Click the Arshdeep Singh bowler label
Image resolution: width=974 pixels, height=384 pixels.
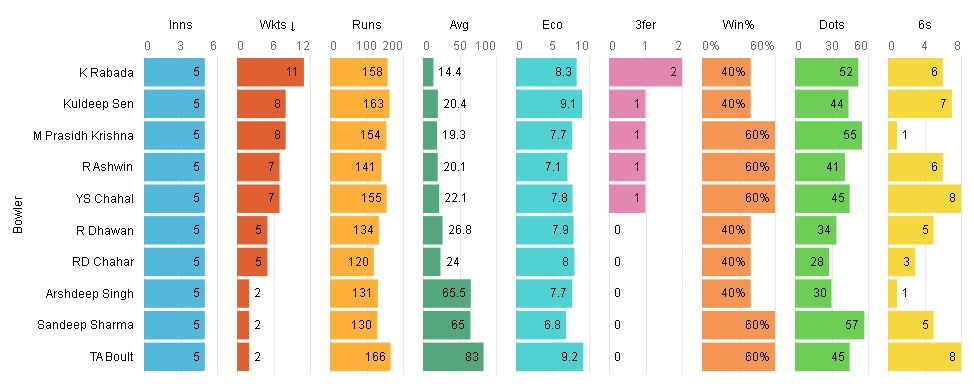click(x=89, y=293)
